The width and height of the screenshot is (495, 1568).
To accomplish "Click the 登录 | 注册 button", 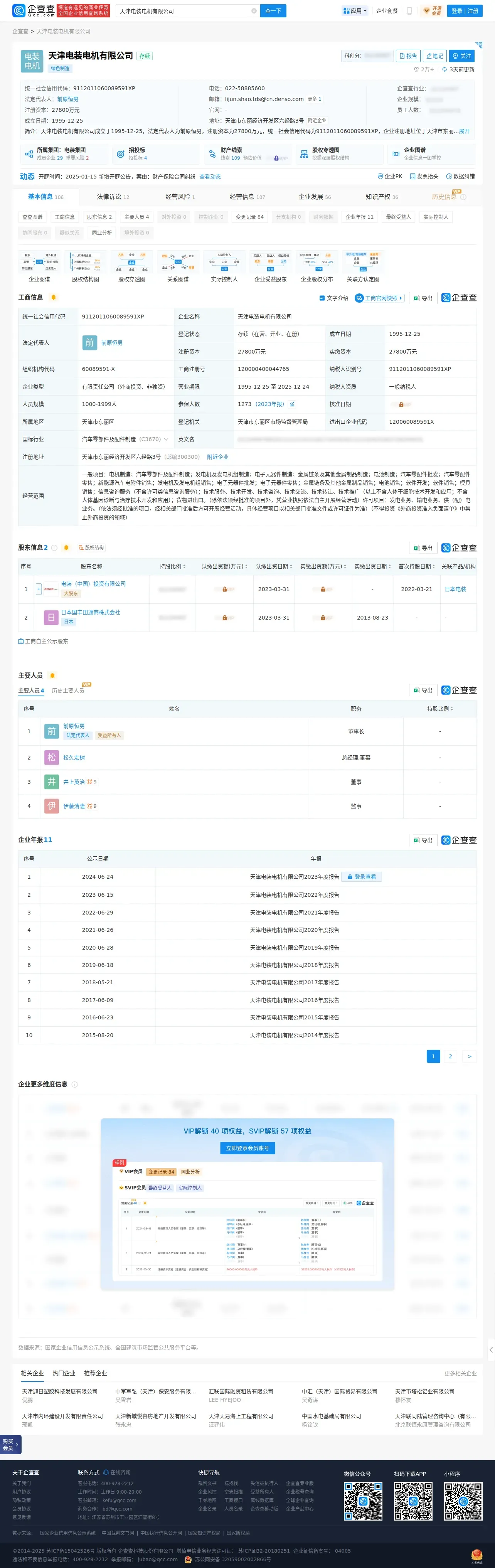I will pyautogui.click(x=465, y=11).
